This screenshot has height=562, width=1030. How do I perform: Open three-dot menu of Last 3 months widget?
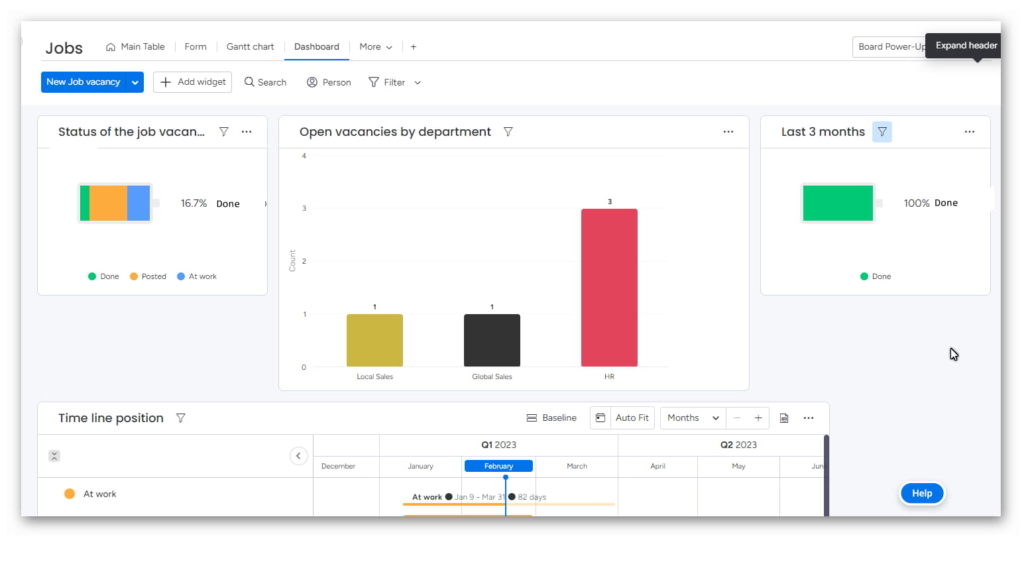tap(969, 132)
